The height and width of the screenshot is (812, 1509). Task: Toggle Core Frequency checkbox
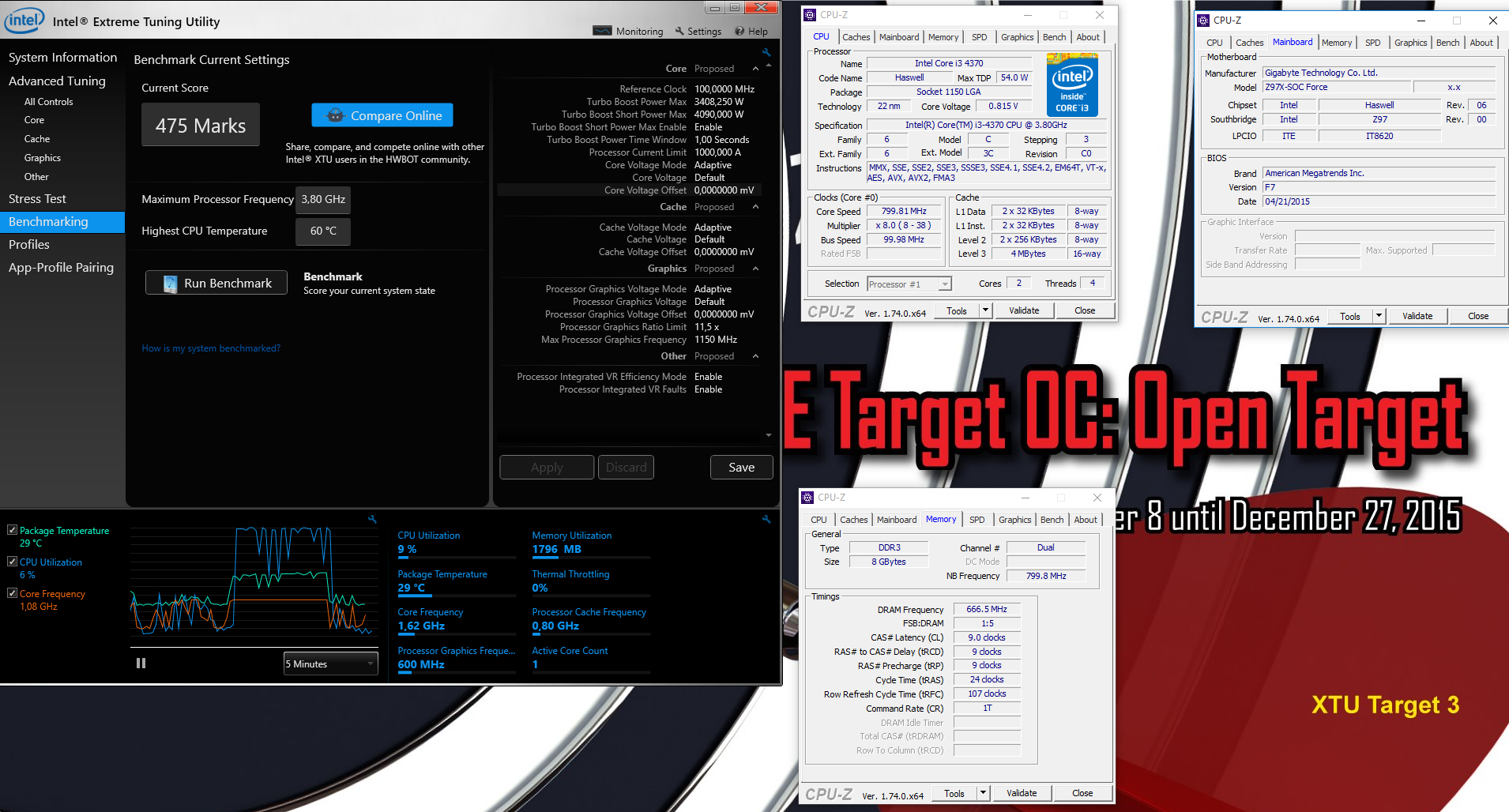point(12,593)
